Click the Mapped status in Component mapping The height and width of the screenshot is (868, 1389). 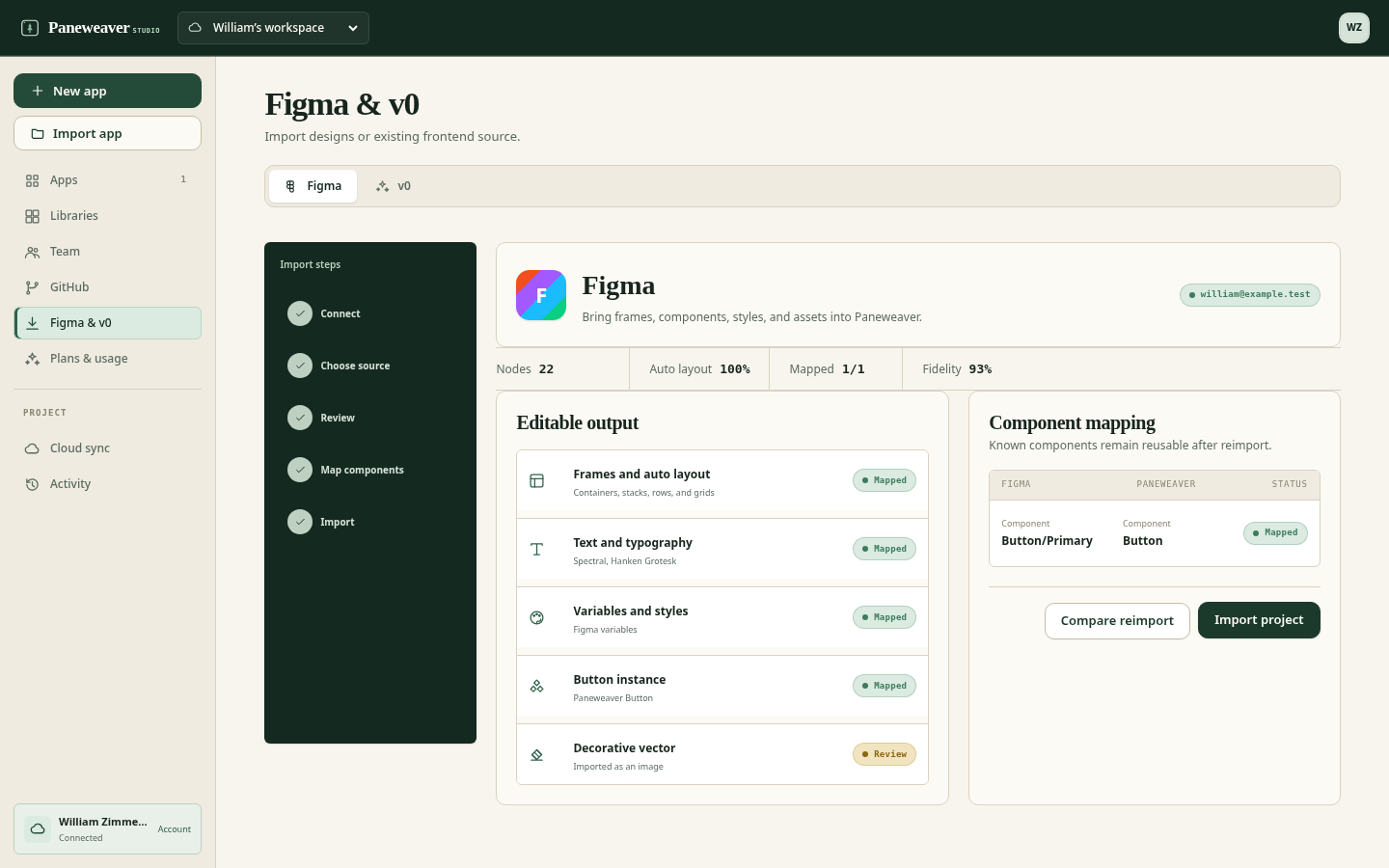coord(1275,532)
